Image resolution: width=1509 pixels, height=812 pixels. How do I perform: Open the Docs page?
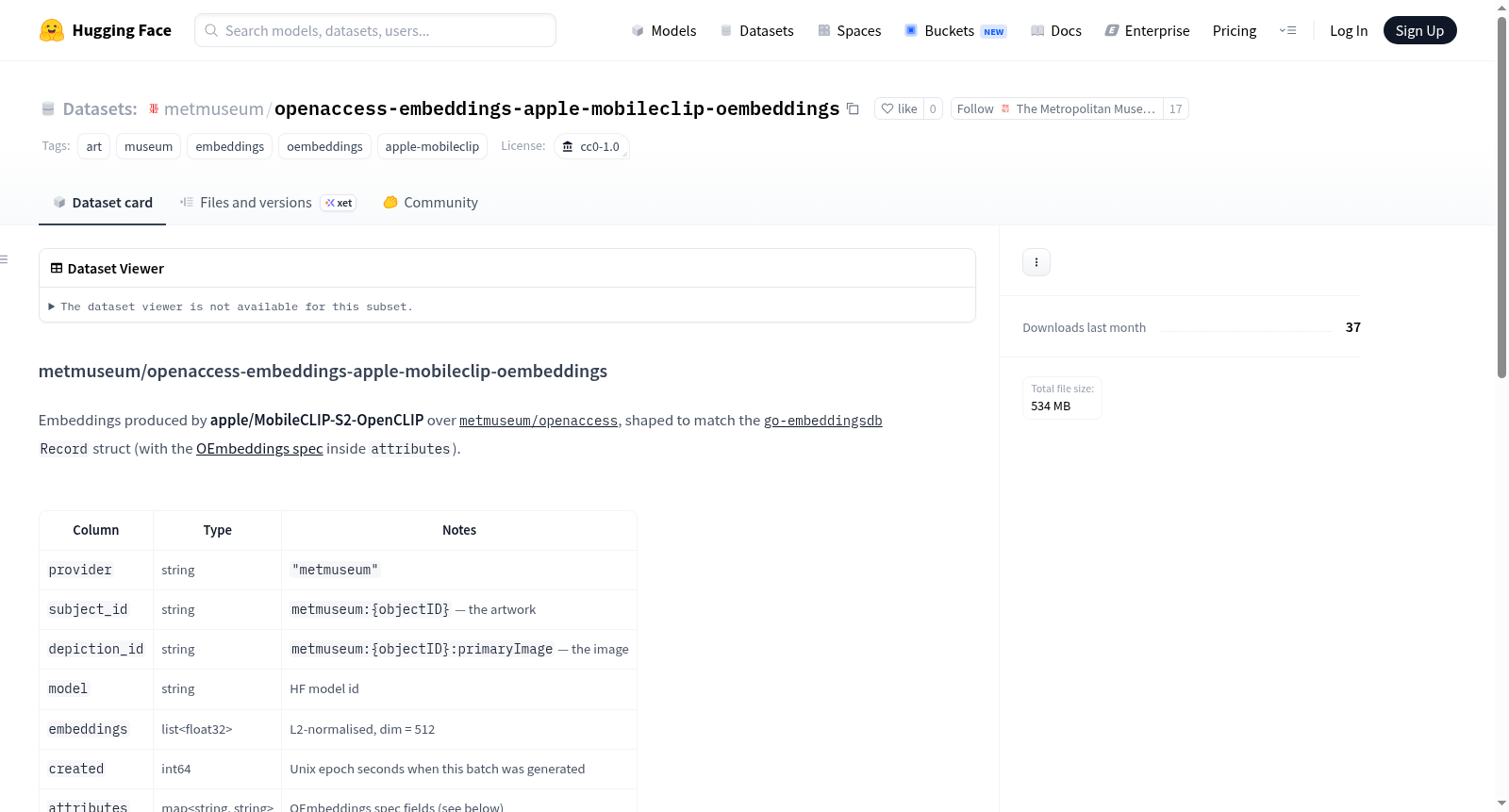pos(1056,30)
